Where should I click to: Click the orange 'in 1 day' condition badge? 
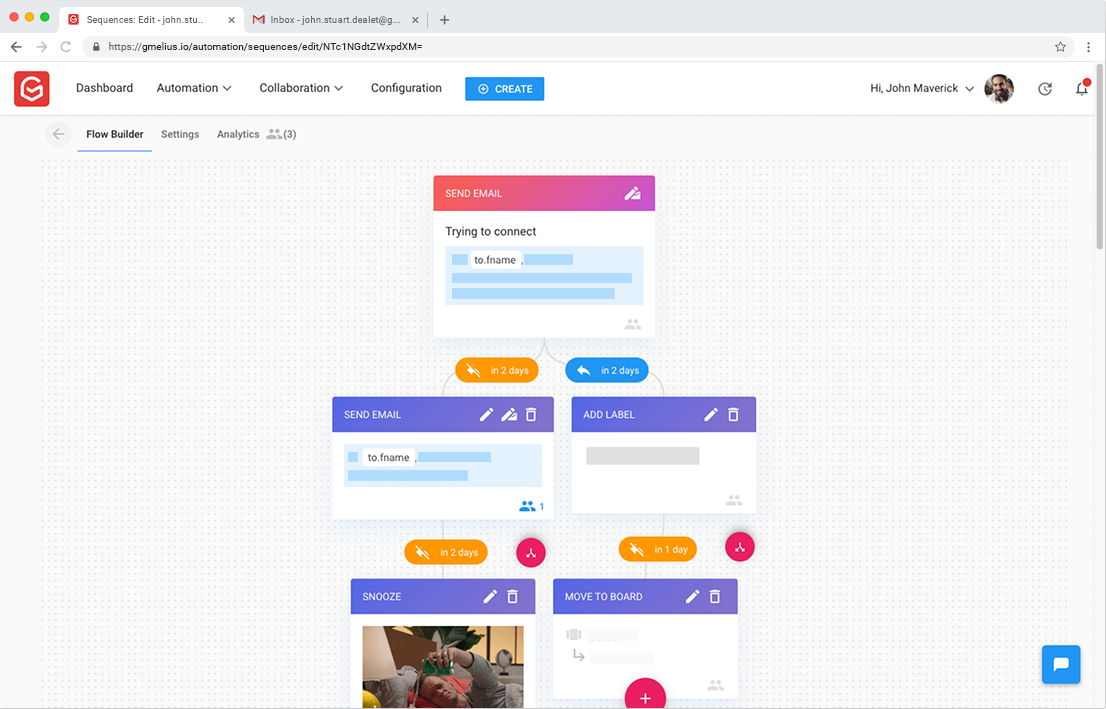pyautogui.click(x=657, y=548)
